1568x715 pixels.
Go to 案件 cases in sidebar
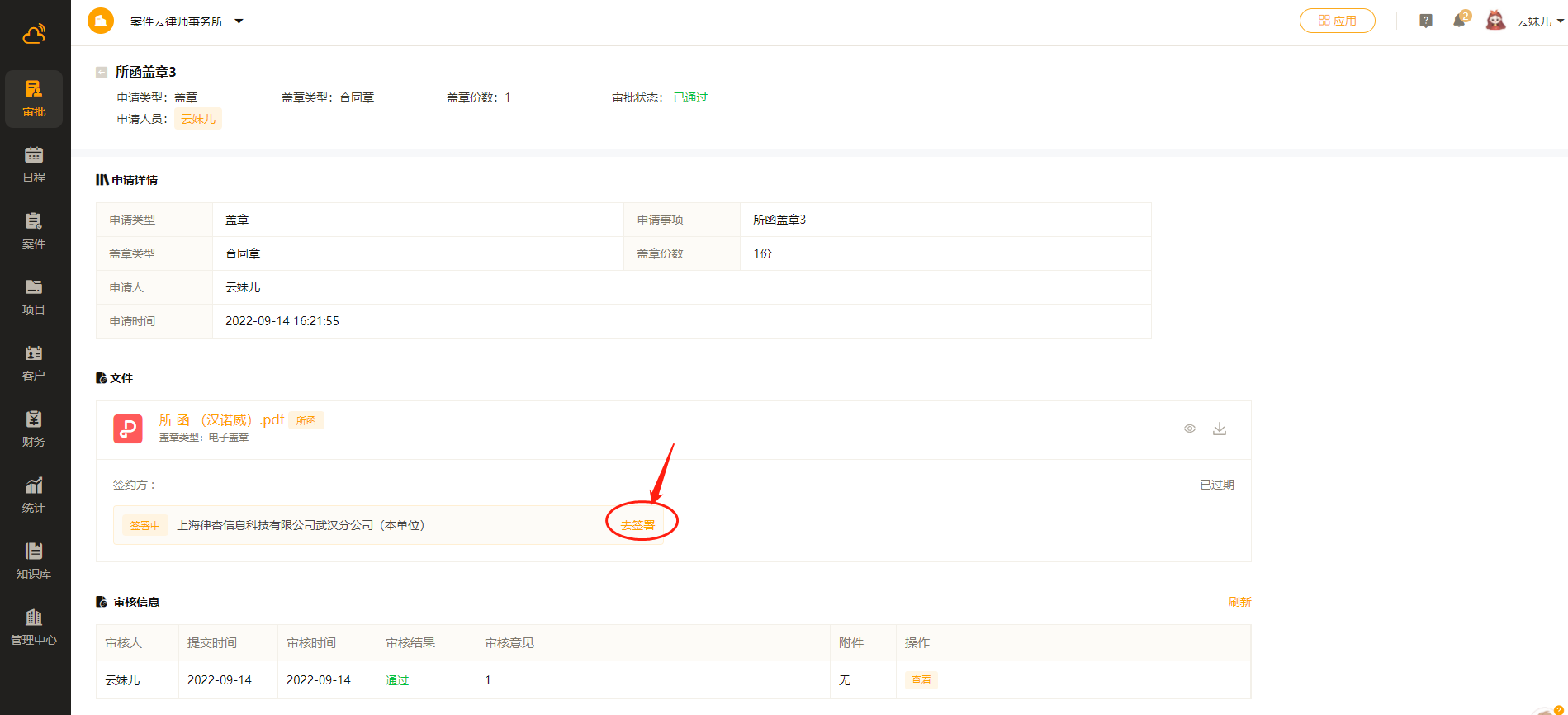click(34, 230)
